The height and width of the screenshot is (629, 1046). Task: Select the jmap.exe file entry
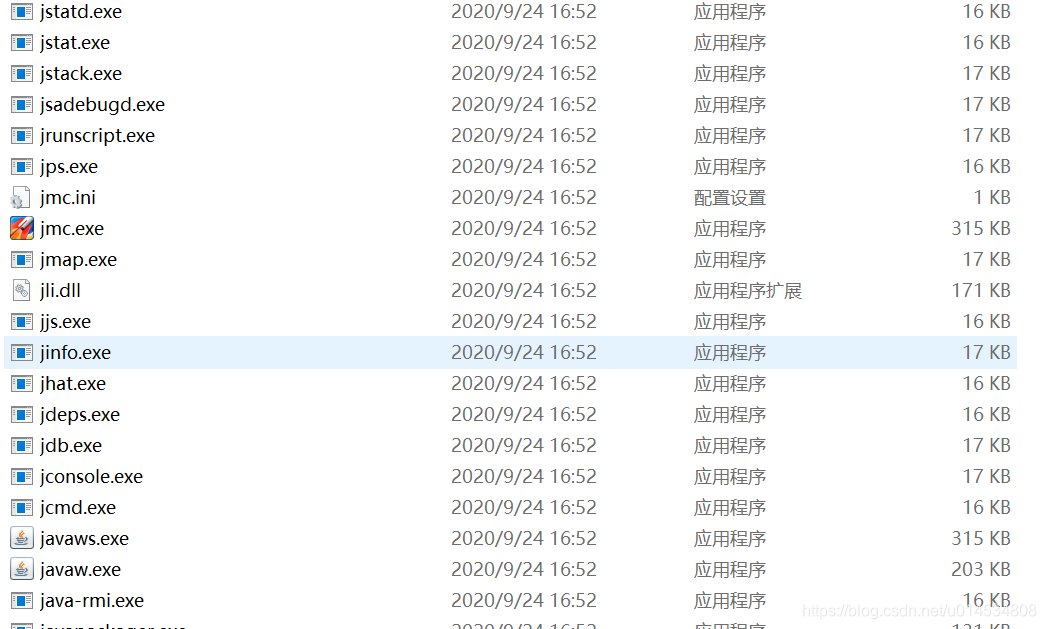(510, 259)
